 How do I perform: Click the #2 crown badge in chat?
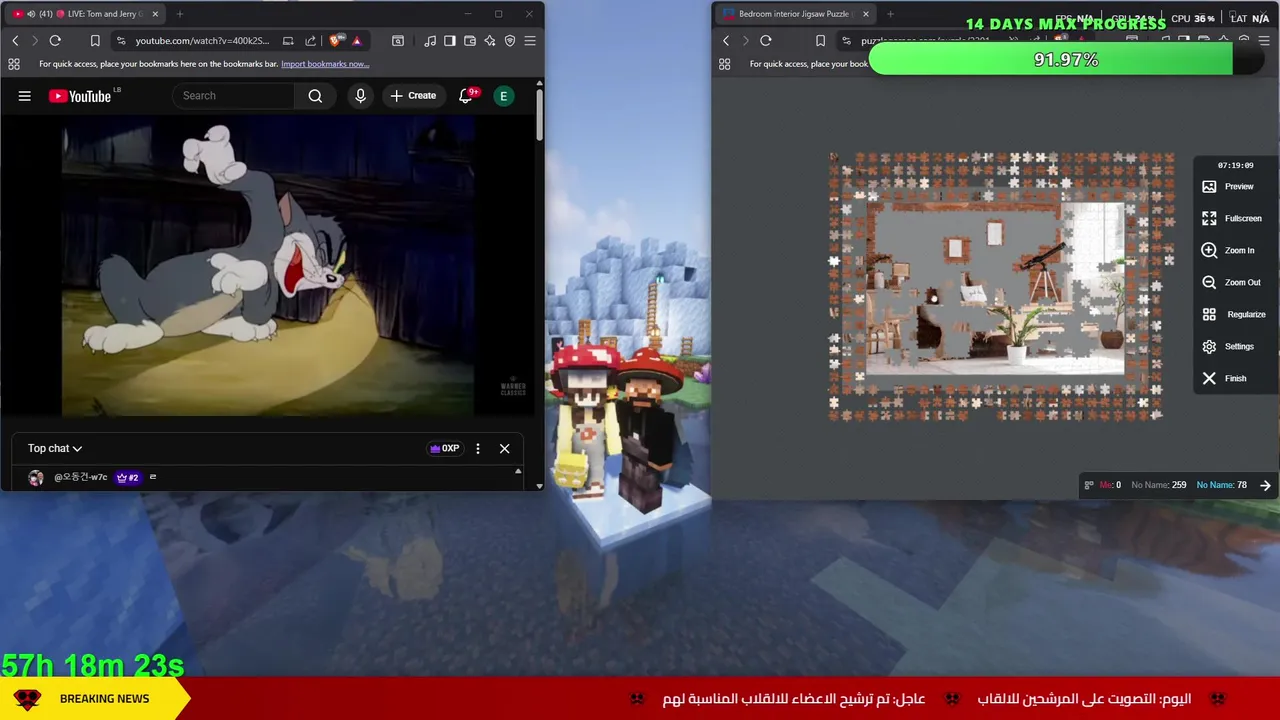pyautogui.click(x=127, y=478)
